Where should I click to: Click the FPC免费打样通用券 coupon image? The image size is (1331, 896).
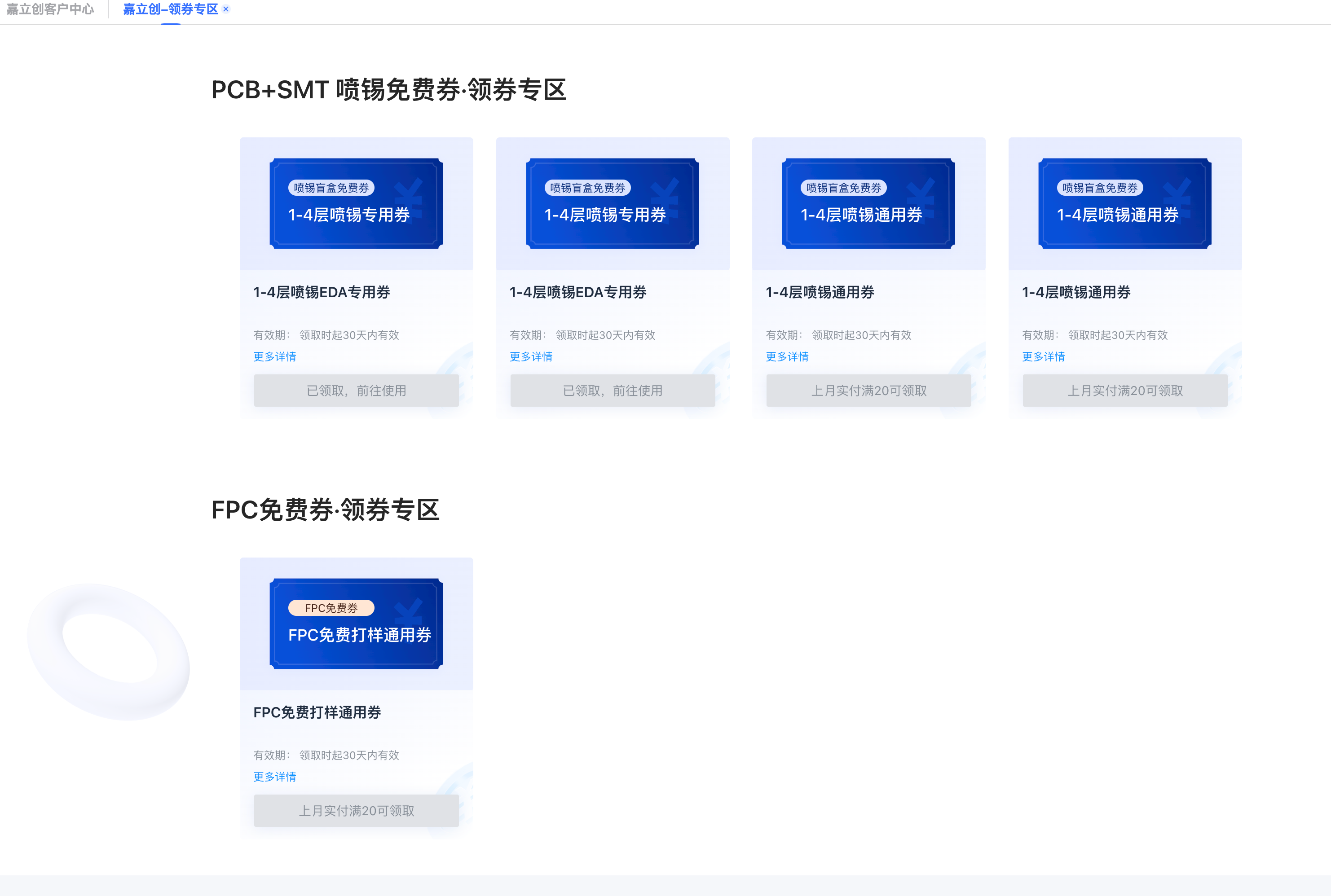point(356,623)
